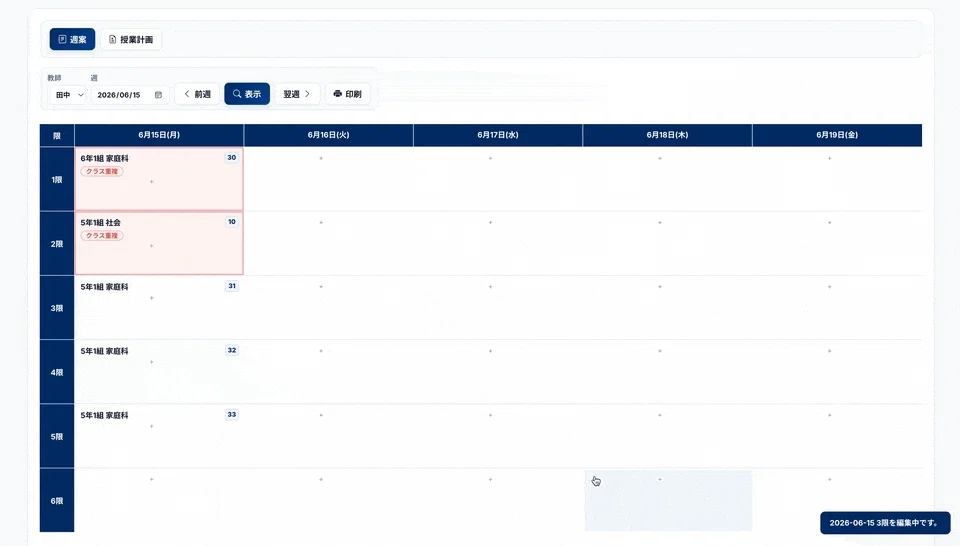Click the number badge 33 in 5限
960x546 pixels.
pos(231,414)
